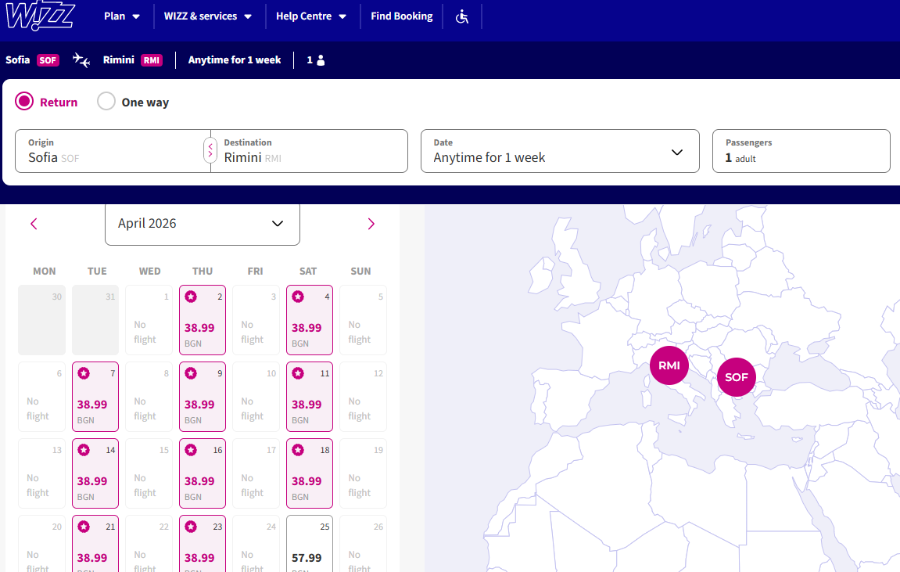This screenshot has width=900, height=572.
Task: Click the THU weekday header
Action: (x=202, y=271)
